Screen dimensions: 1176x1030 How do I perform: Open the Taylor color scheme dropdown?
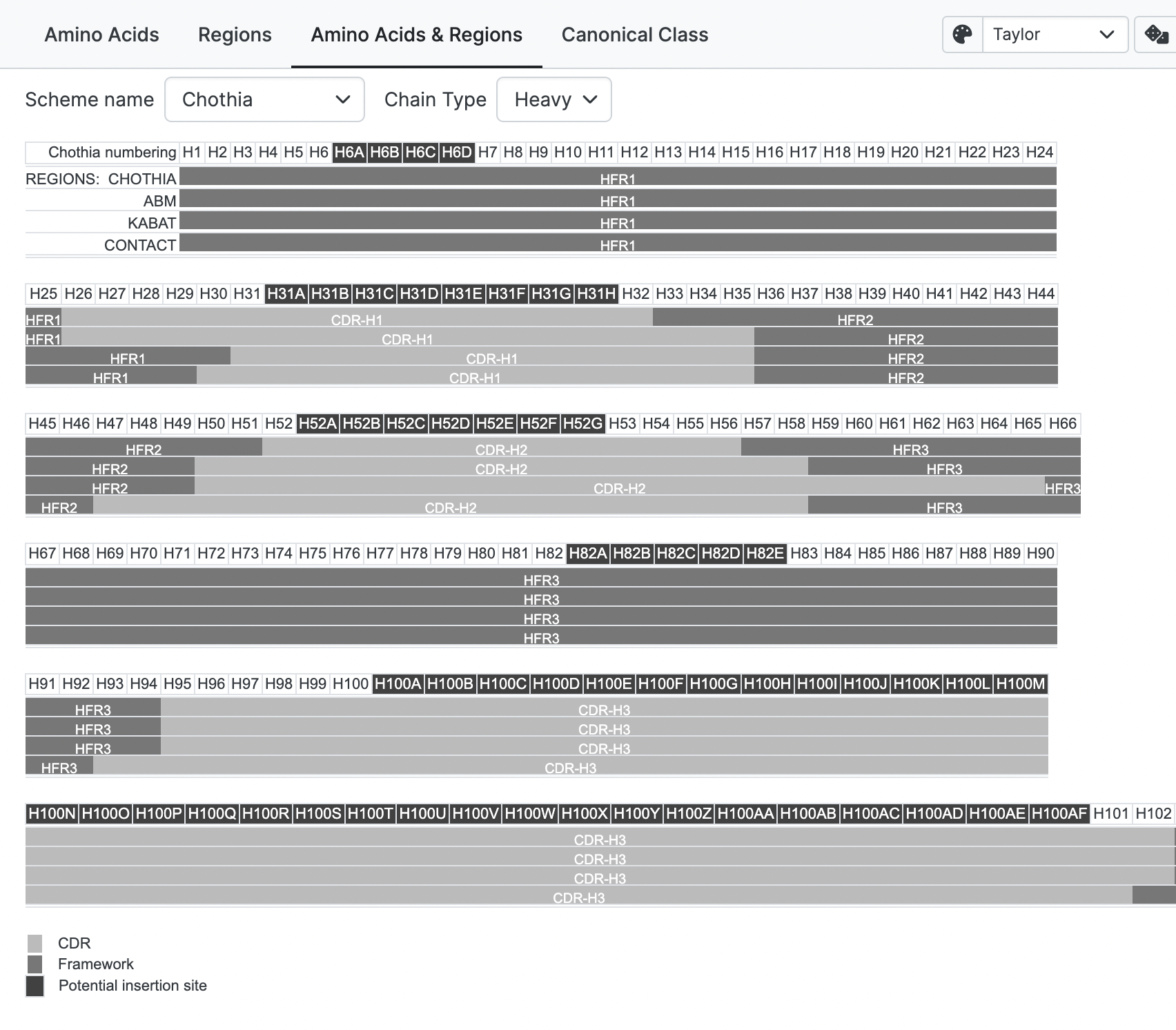tap(1055, 35)
